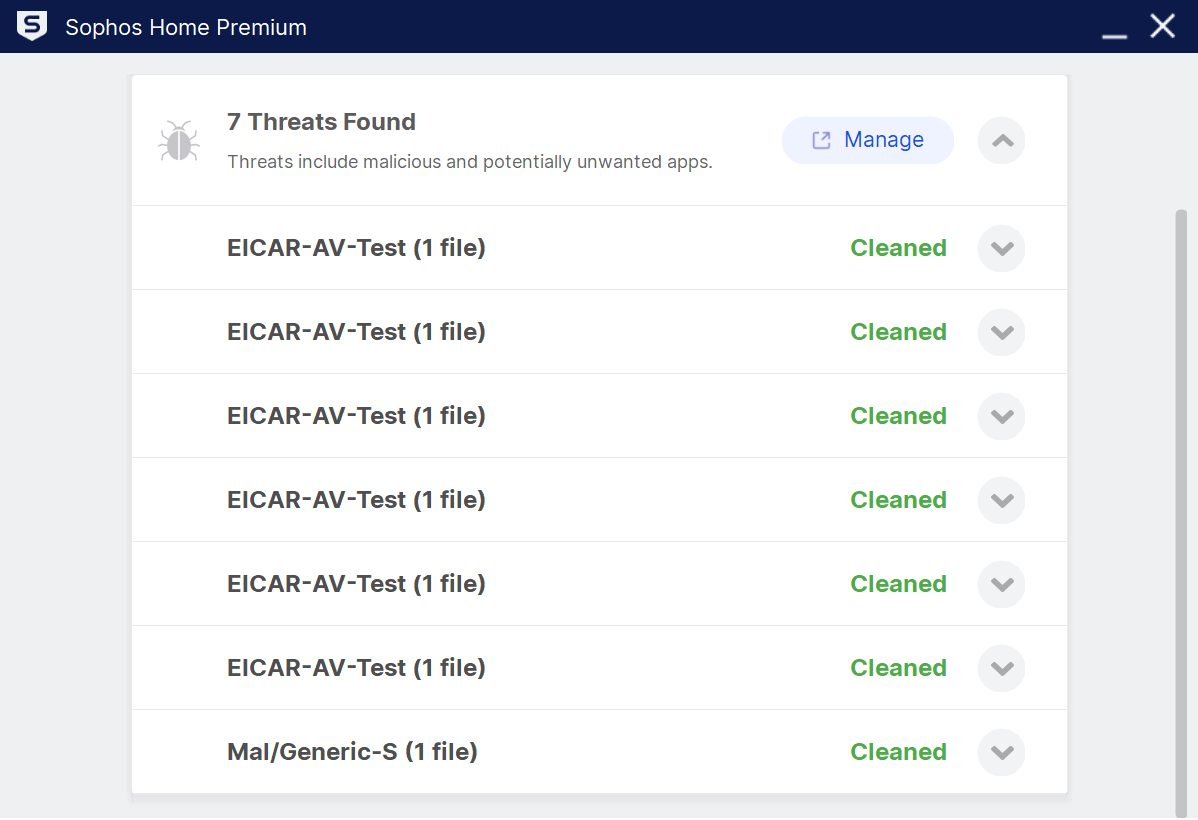Click the "7 Threats Found" heading
This screenshot has height=820, width=1198.
[x=321, y=121]
